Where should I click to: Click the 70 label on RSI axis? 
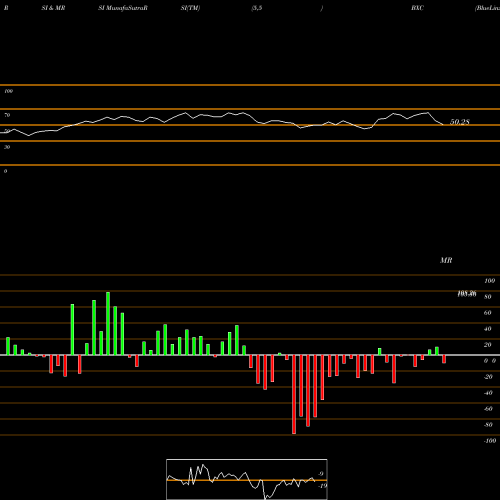click(x=7, y=115)
